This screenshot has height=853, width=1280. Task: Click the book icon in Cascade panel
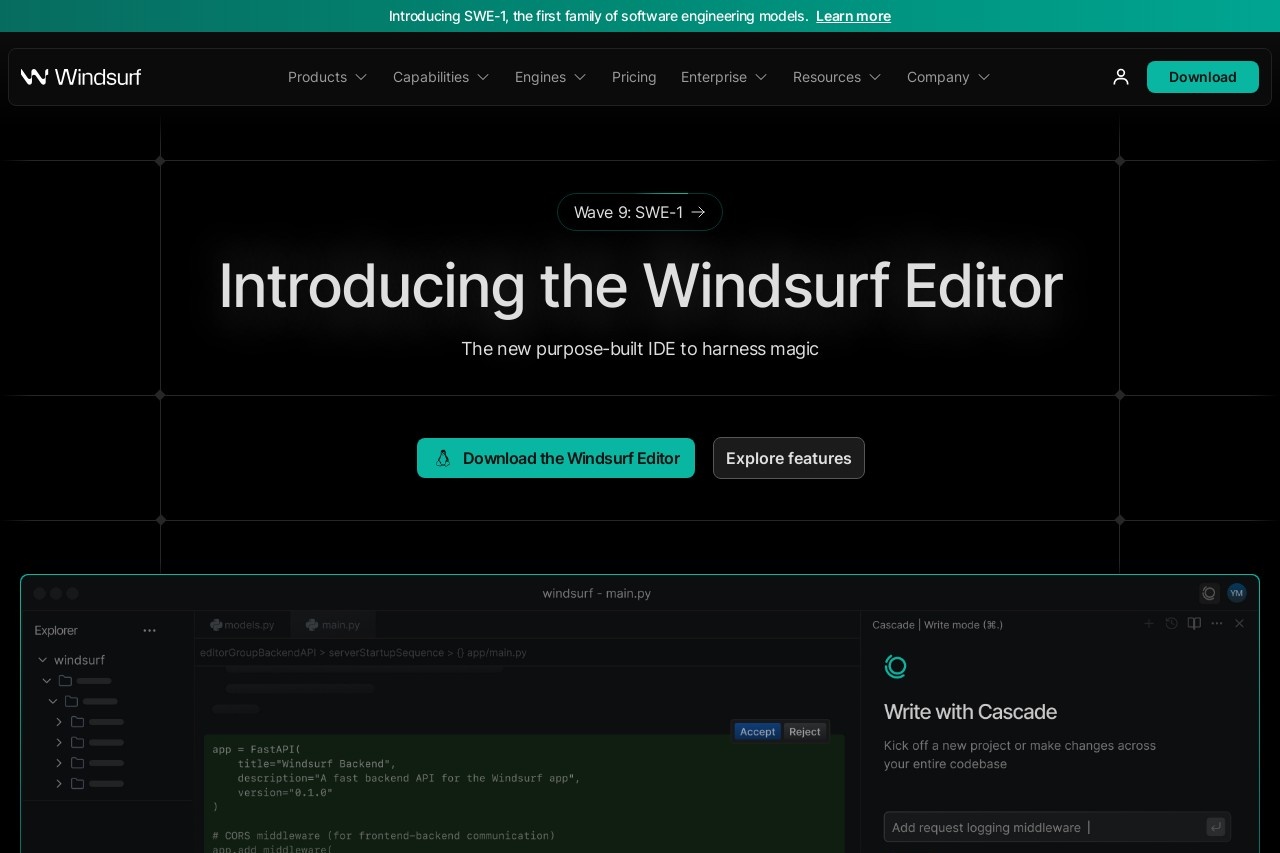tap(1194, 624)
